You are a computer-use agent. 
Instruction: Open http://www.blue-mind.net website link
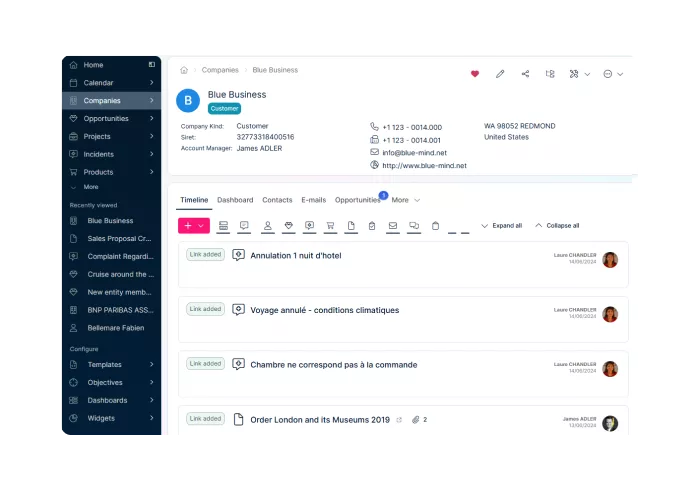424,166
